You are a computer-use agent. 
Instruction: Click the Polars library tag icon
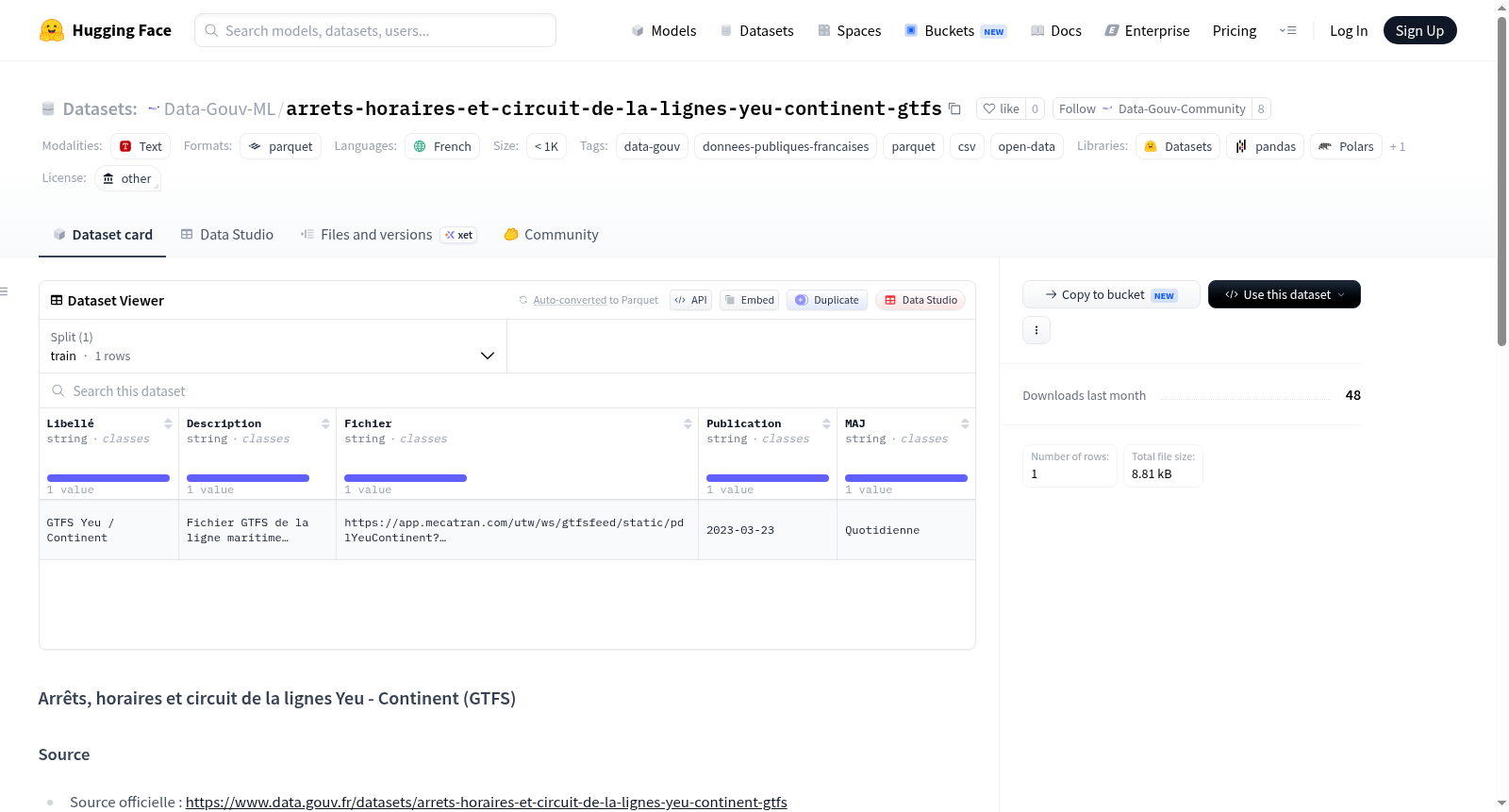[1325, 146]
